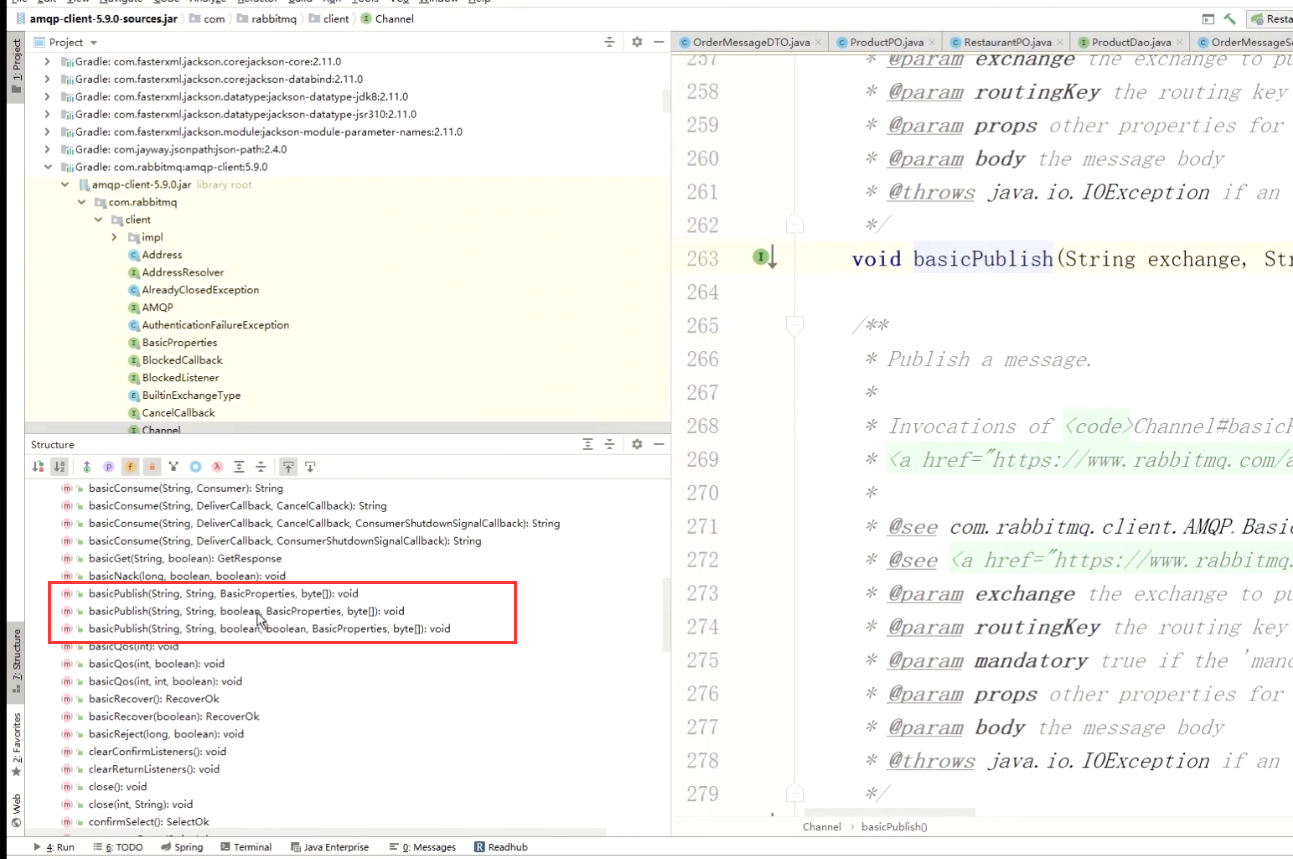Click the implementation gutter icon on line 263
This screenshot has height=859, width=1293.
pos(764,258)
